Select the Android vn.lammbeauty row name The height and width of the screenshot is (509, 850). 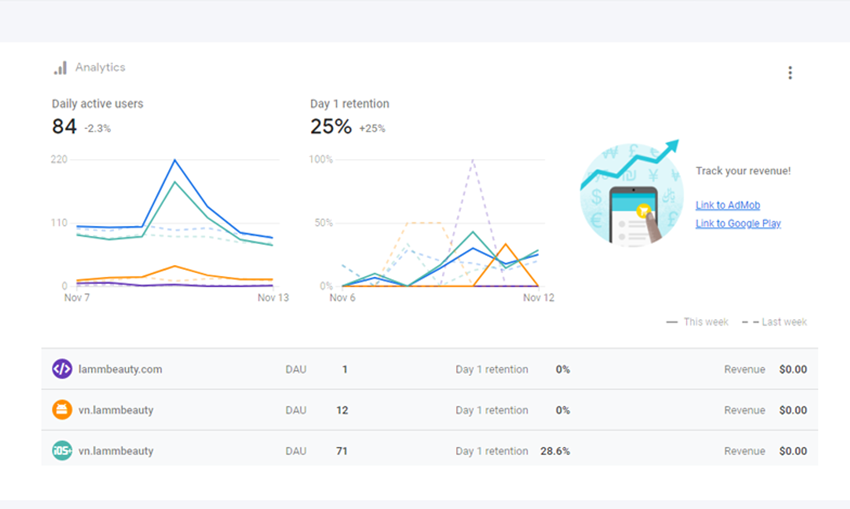tap(115, 410)
